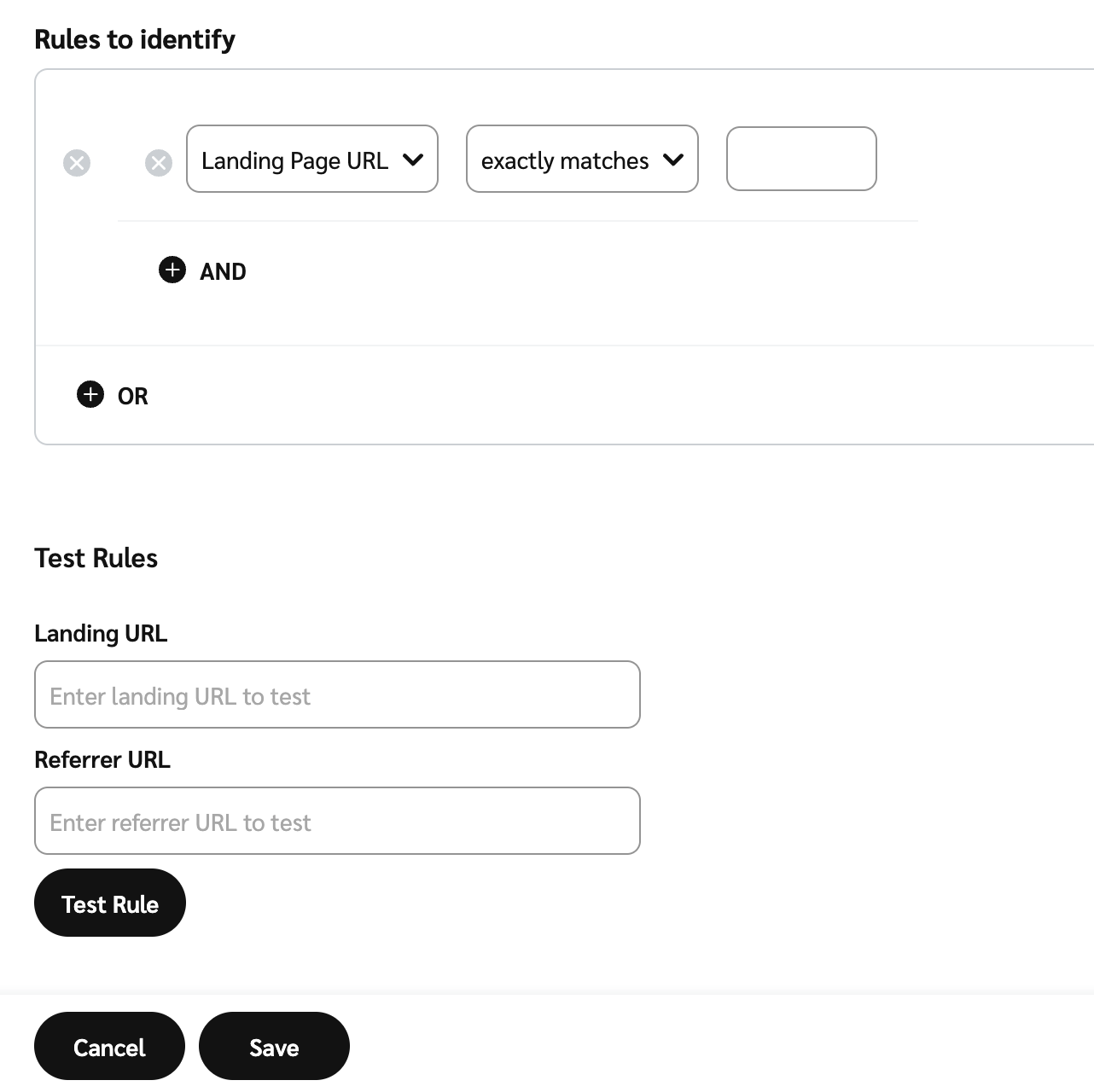Save the identification rules
Image resolution: width=1094 pixels, height=1092 pixels.
[x=274, y=1046]
